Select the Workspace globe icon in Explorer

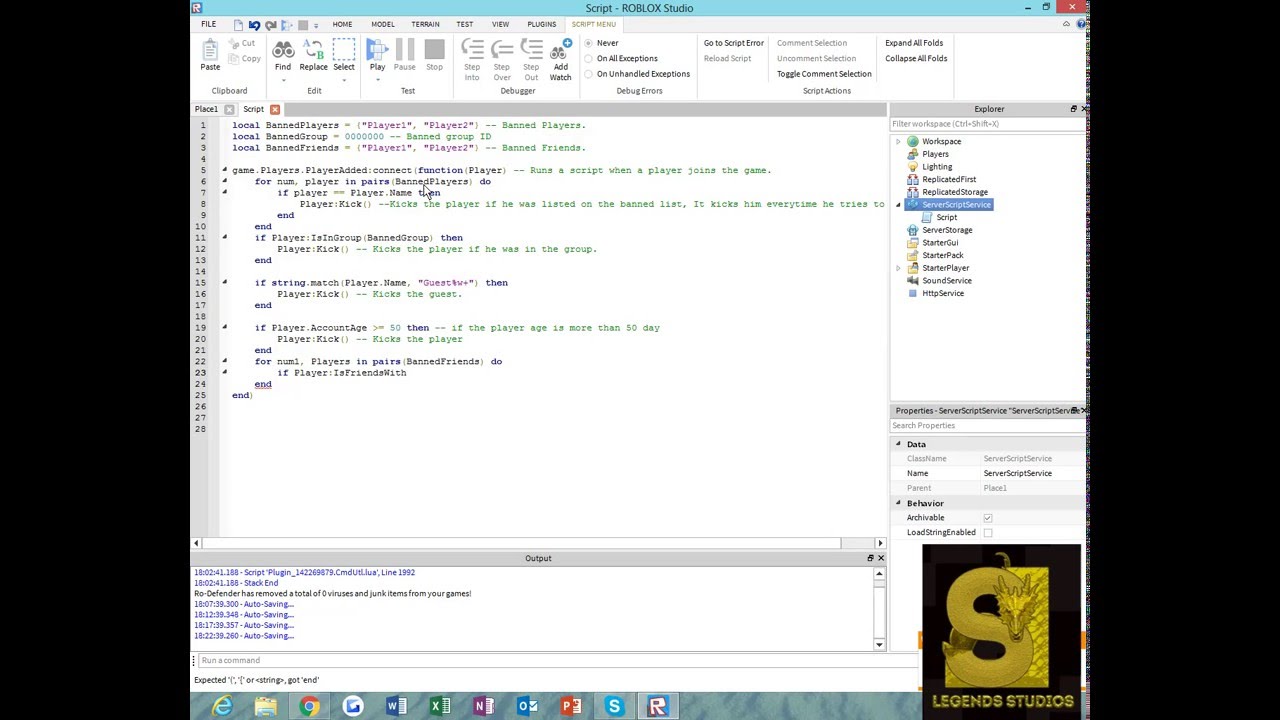(913, 142)
